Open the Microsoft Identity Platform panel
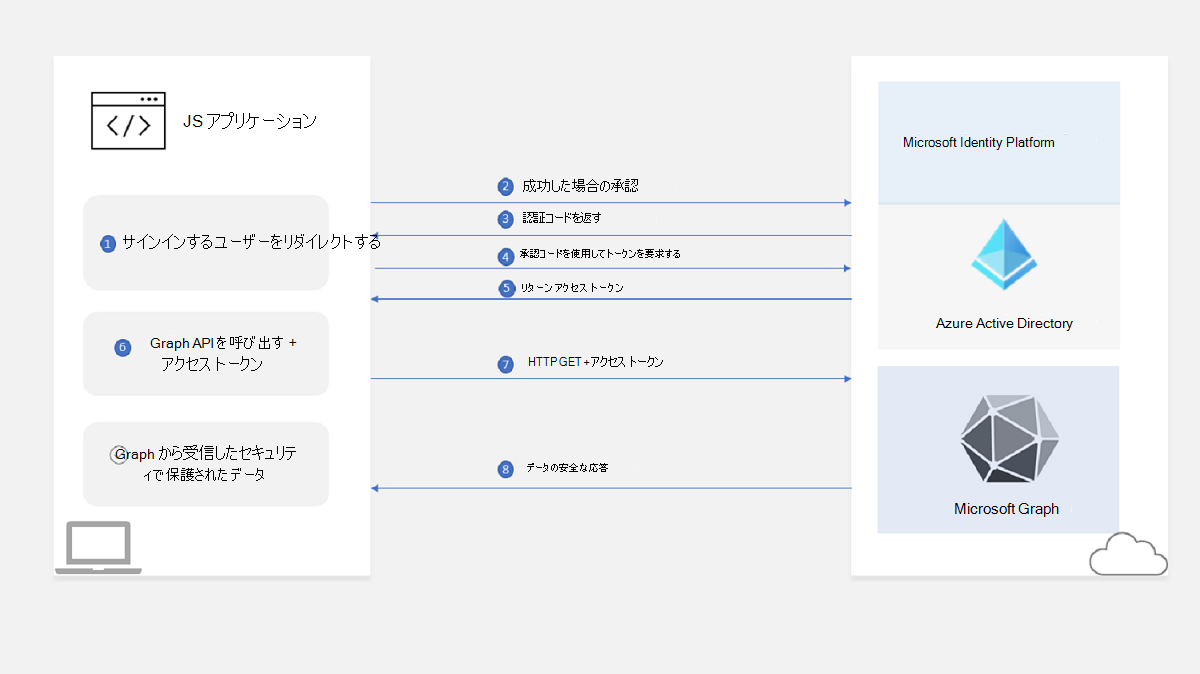Screen dimensions: 1200x674 coord(999,142)
